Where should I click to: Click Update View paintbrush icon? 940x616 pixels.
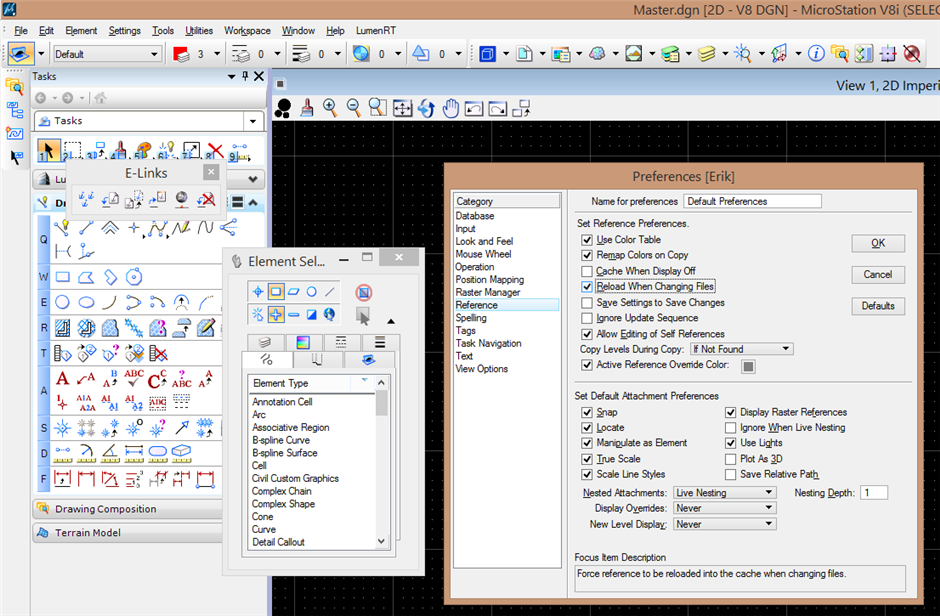(x=306, y=108)
